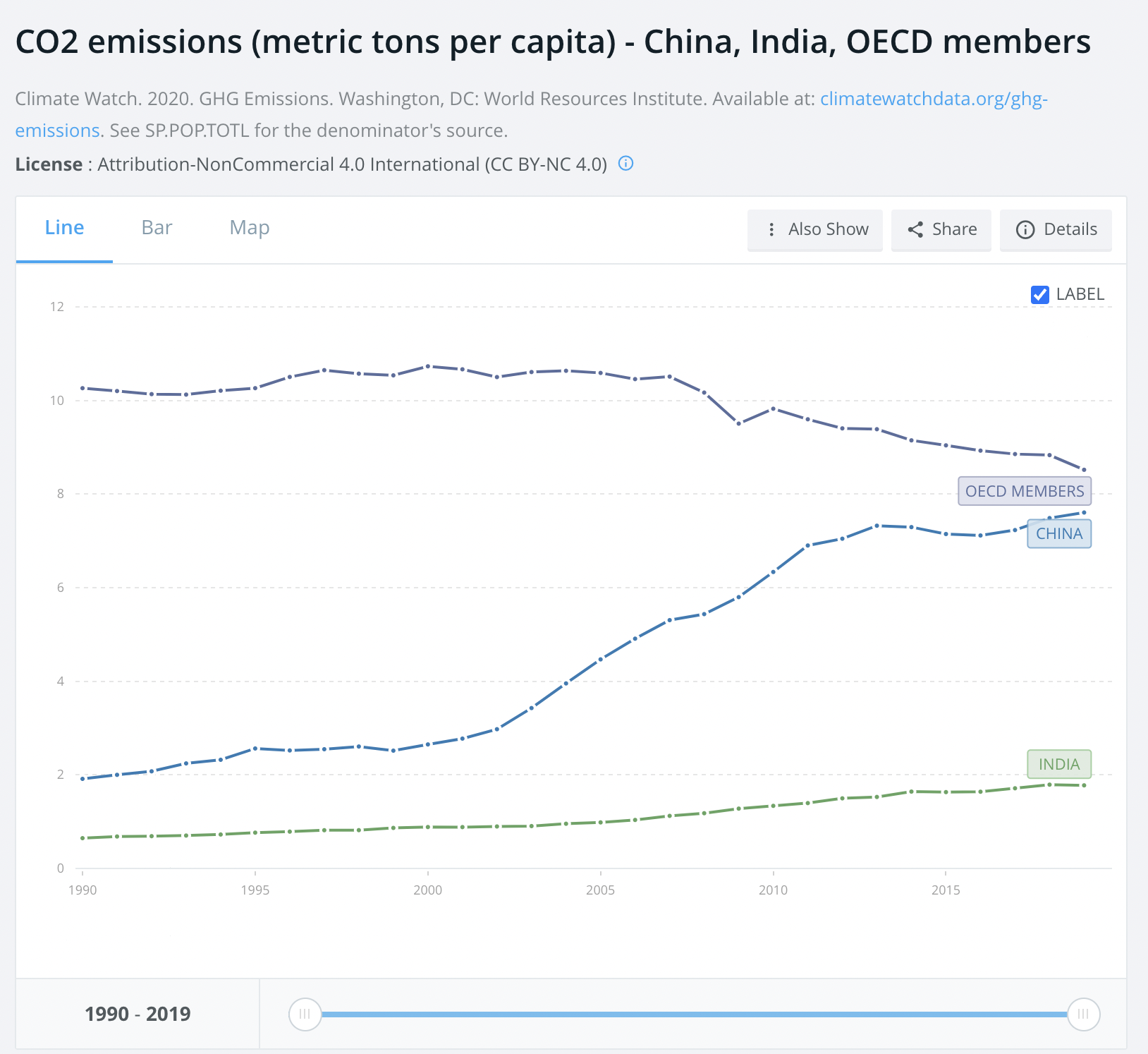Viewport: 1148px width, 1054px height.
Task: Click the right handle of the year slider
Action: coord(1083,1014)
